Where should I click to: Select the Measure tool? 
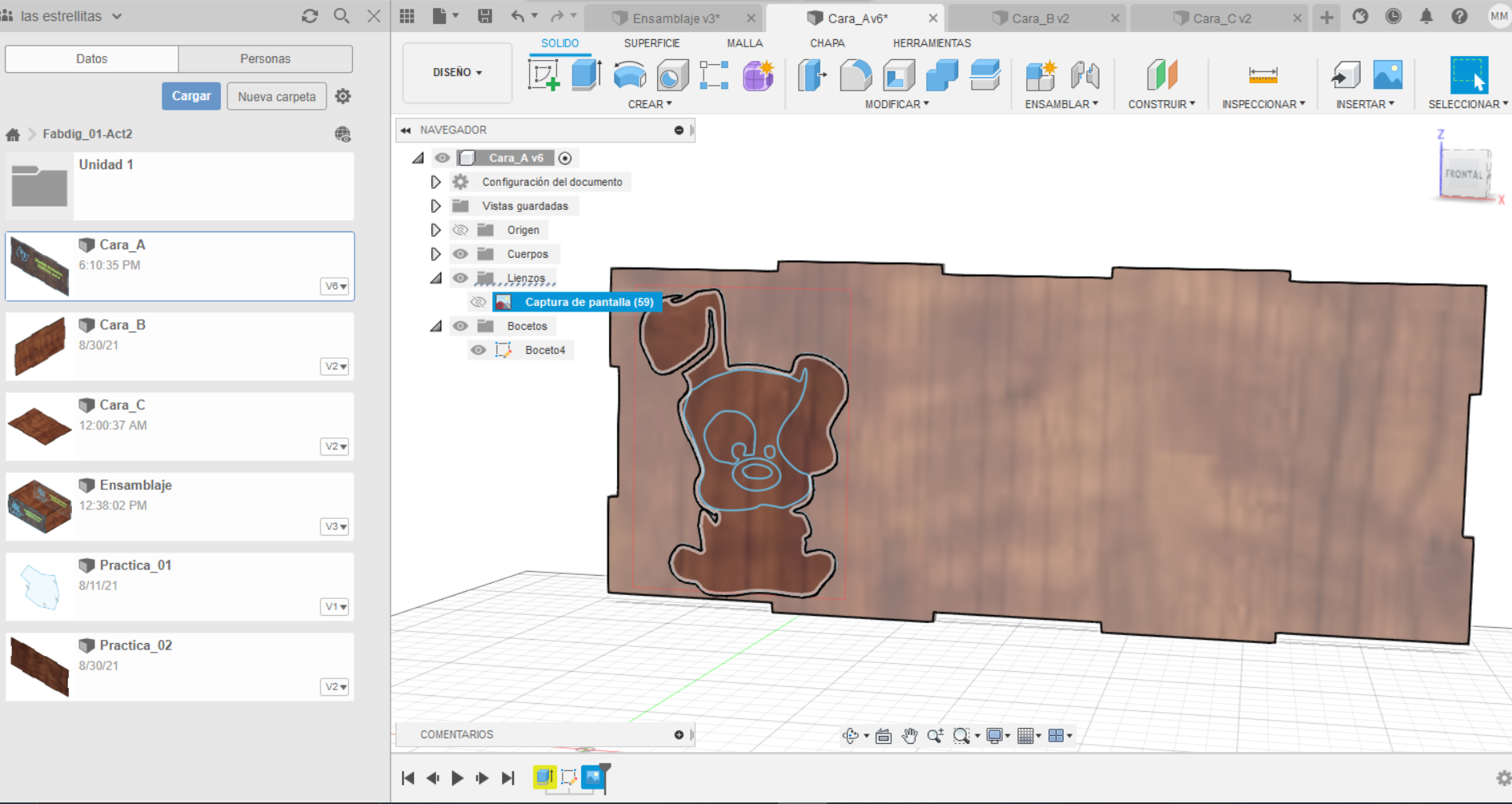(x=1263, y=75)
